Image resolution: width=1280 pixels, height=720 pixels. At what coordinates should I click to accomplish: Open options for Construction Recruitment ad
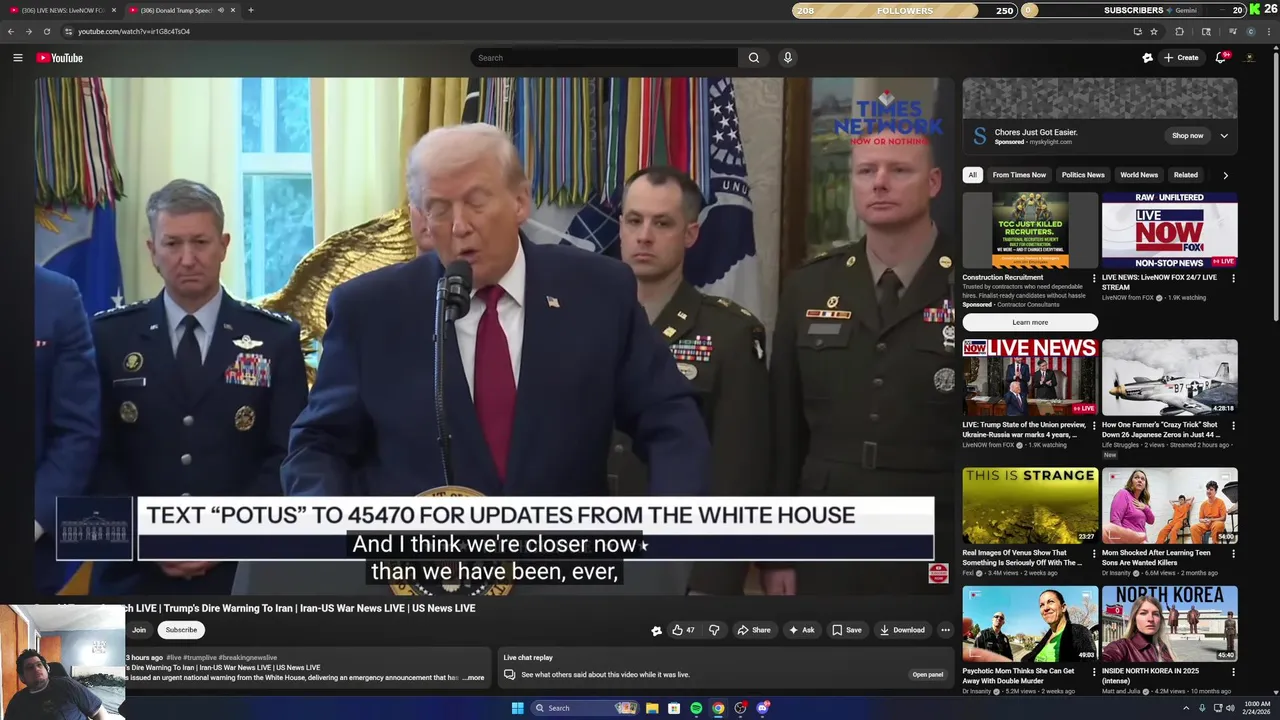[x=1093, y=279]
